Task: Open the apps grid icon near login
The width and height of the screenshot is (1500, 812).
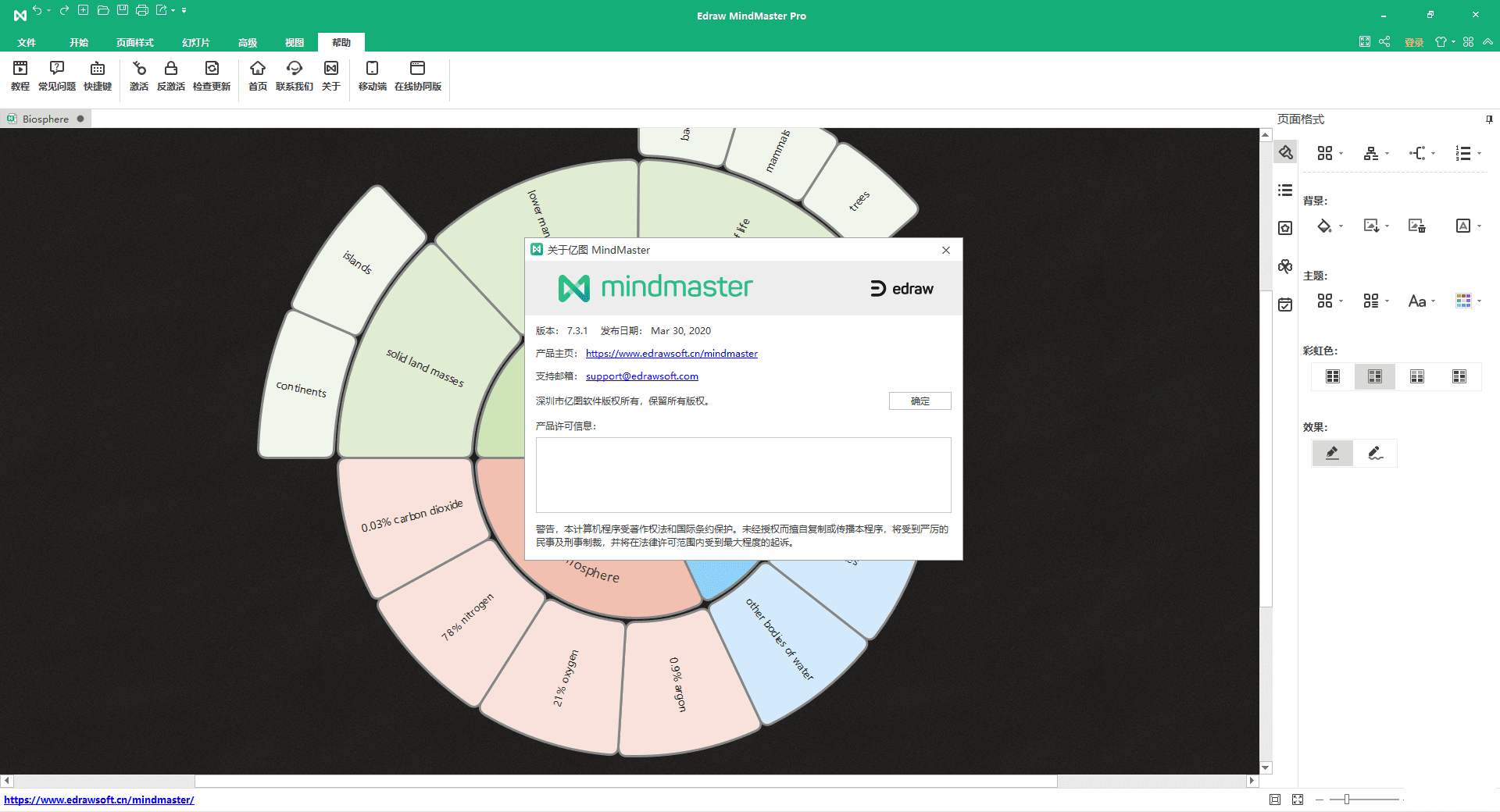Action: 1469,42
